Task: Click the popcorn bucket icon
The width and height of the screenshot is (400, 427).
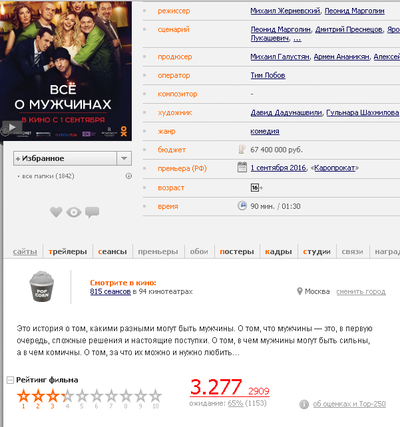Action: [x=42, y=287]
